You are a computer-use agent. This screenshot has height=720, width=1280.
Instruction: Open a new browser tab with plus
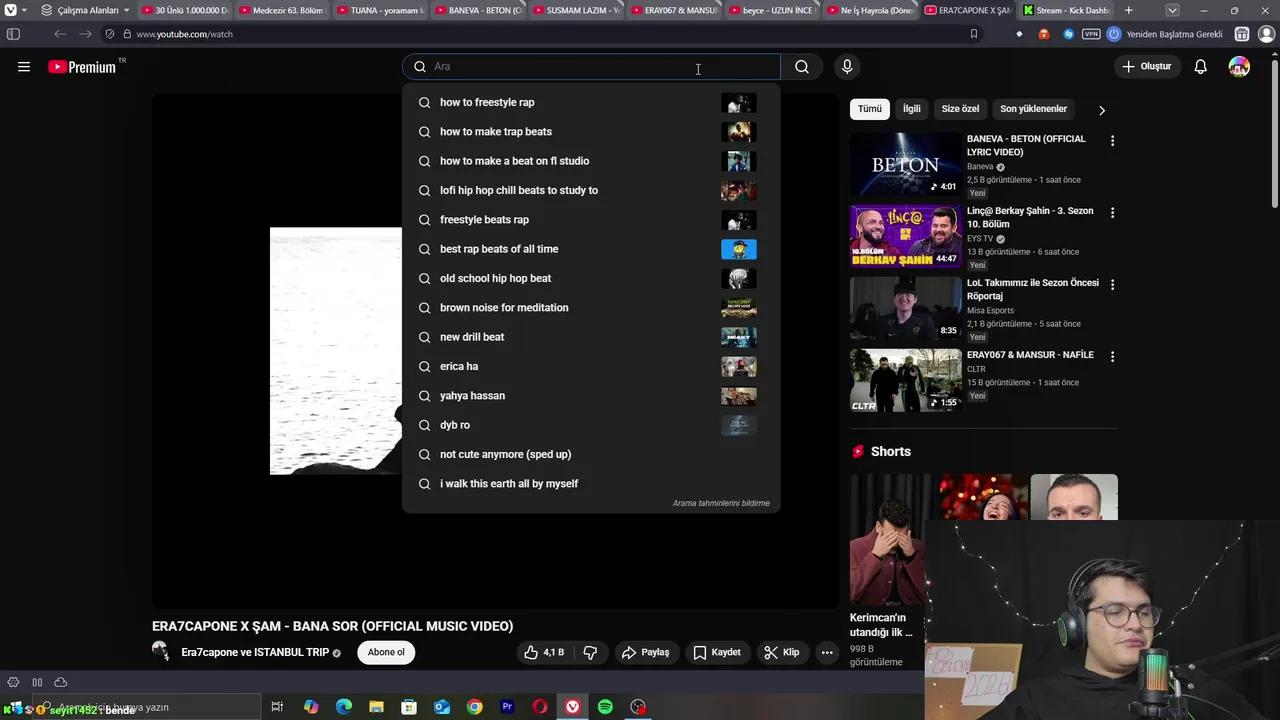(x=1128, y=10)
